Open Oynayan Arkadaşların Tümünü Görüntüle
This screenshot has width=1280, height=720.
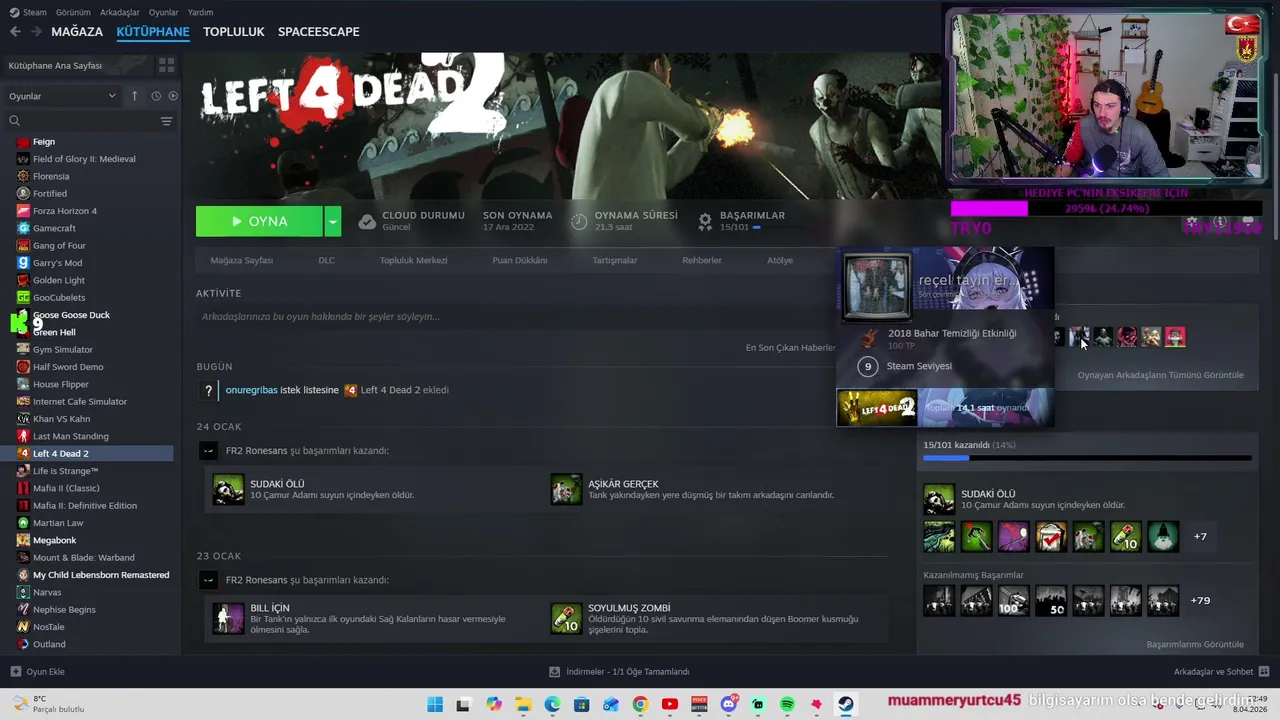1160,375
